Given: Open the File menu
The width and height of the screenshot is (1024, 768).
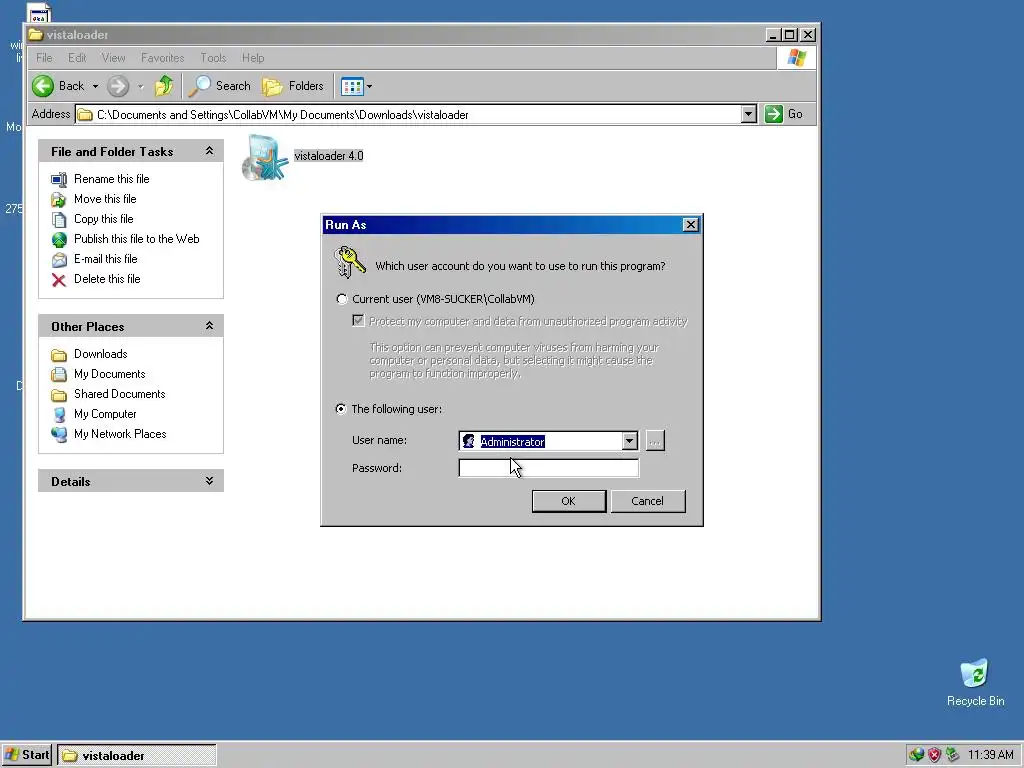Looking at the screenshot, I should pyautogui.click(x=44, y=57).
